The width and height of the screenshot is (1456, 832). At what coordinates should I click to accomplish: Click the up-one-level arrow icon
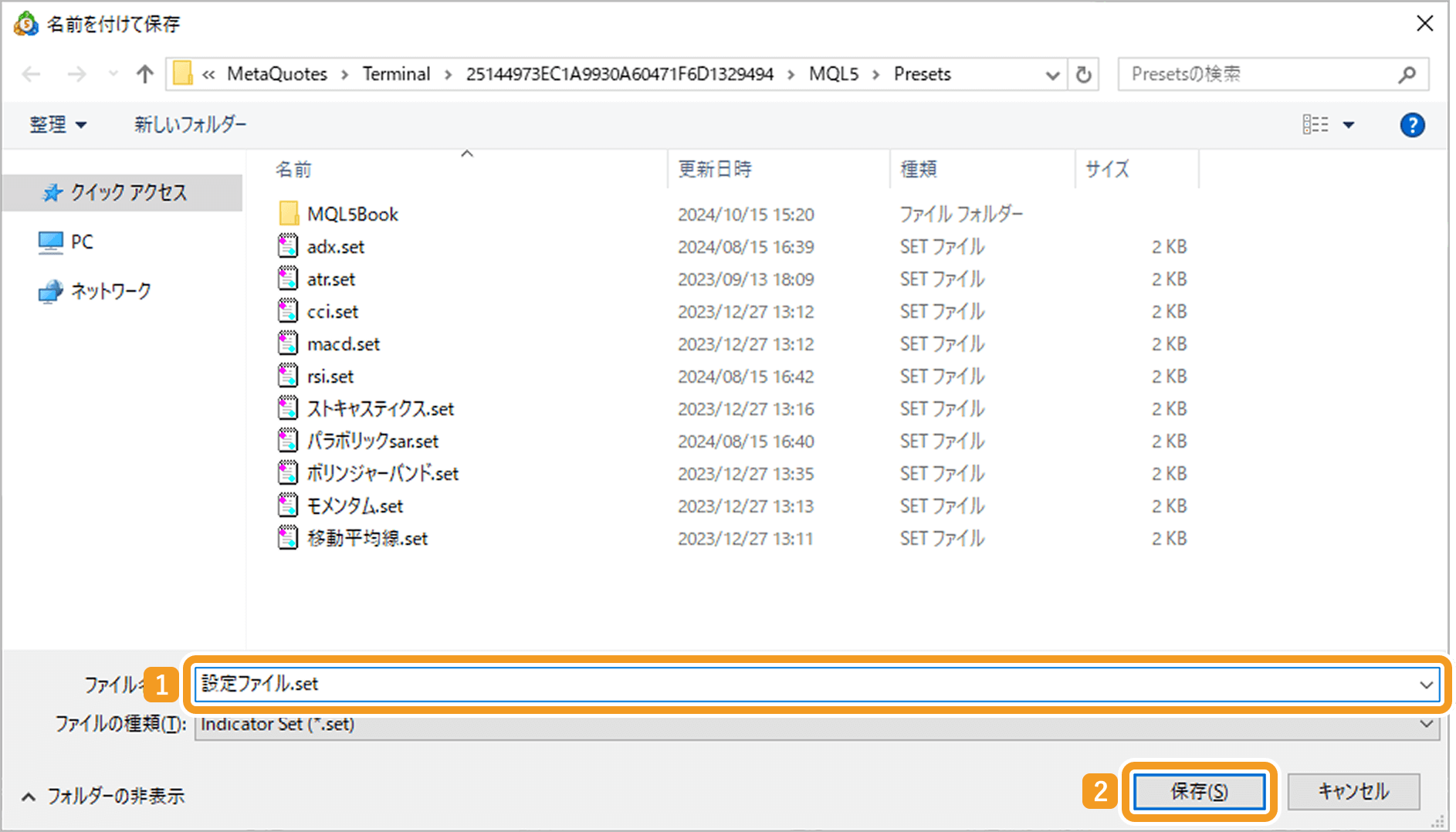pyautogui.click(x=144, y=74)
